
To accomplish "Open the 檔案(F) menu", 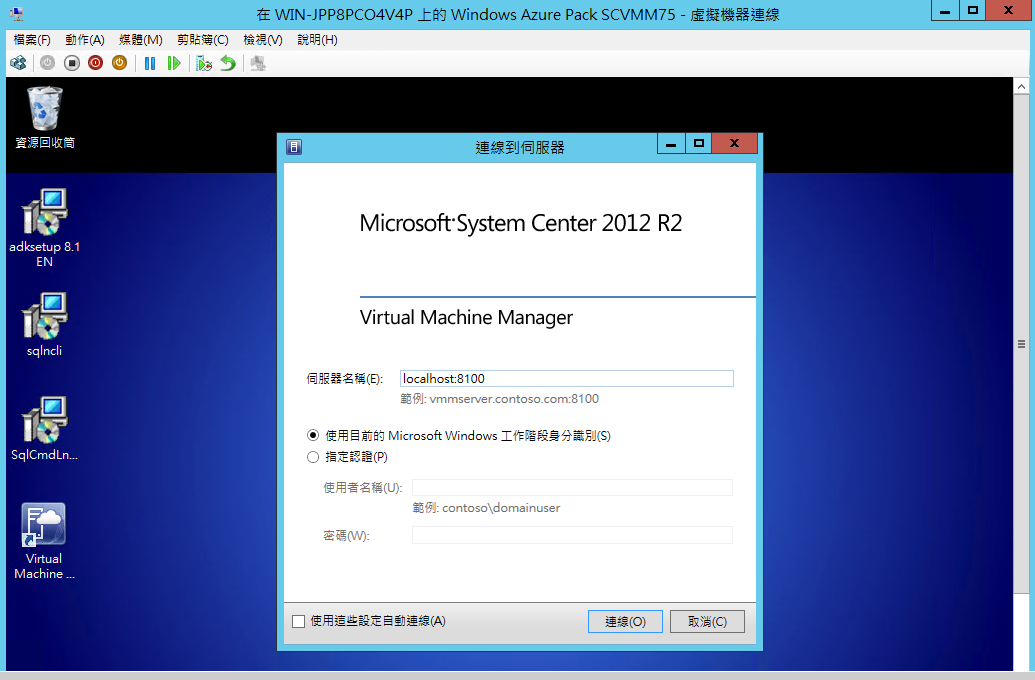I will coord(32,40).
